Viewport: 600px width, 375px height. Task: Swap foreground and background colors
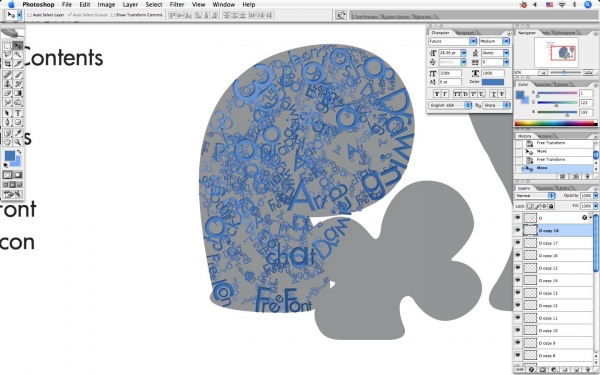[x=19, y=152]
